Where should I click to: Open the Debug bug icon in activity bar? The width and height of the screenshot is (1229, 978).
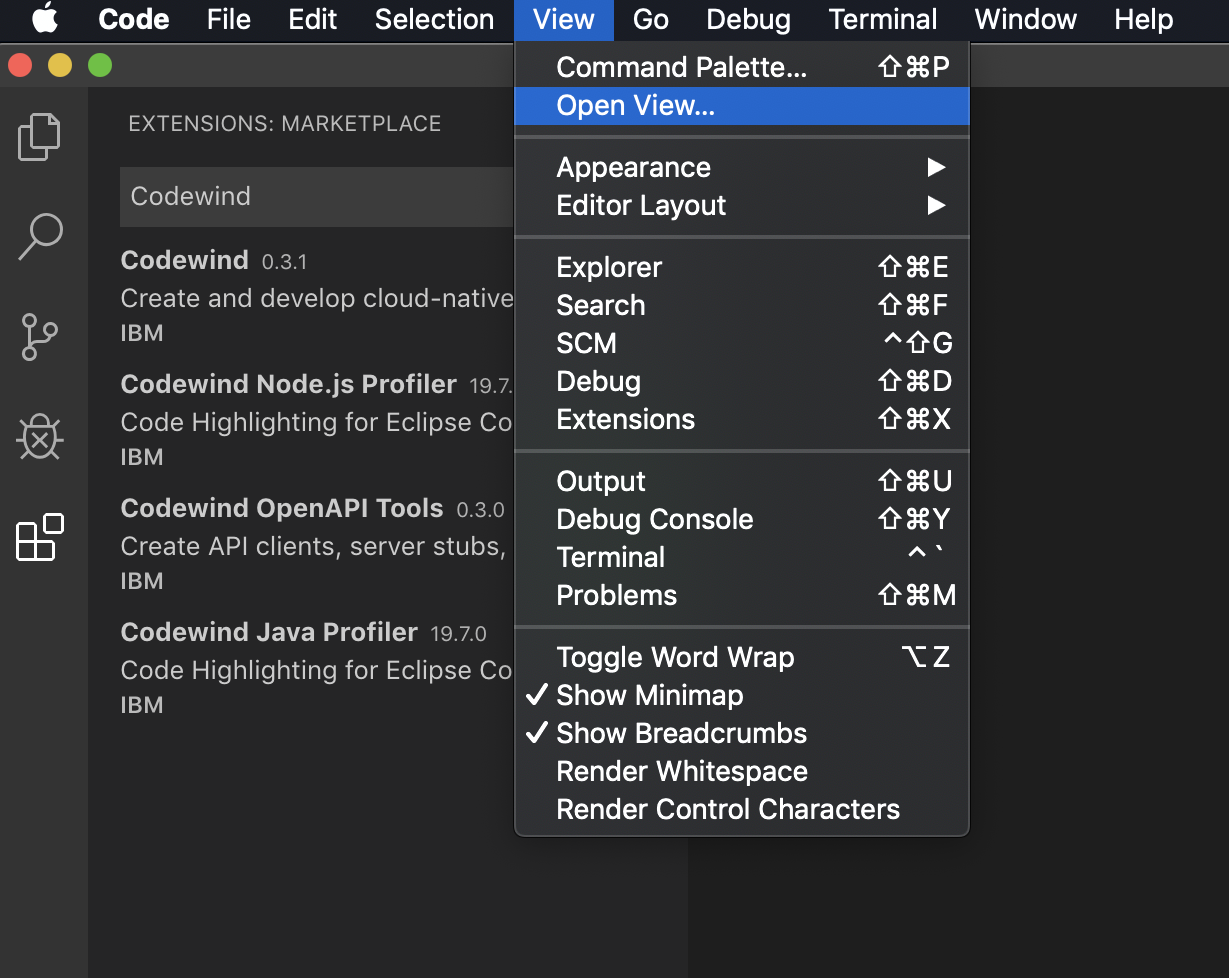[x=40, y=437]
